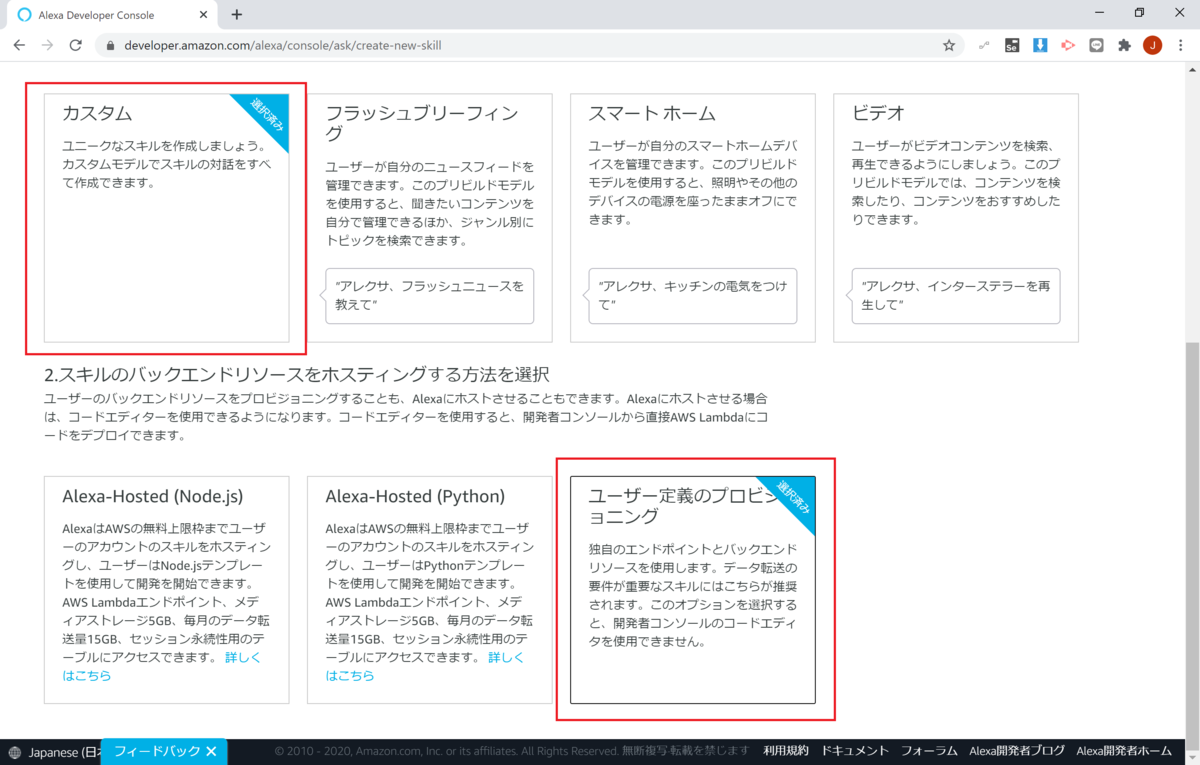1200x765 pixels.
Task: Open the Selenium IDE extension icon
Action: pos(1011,45)
